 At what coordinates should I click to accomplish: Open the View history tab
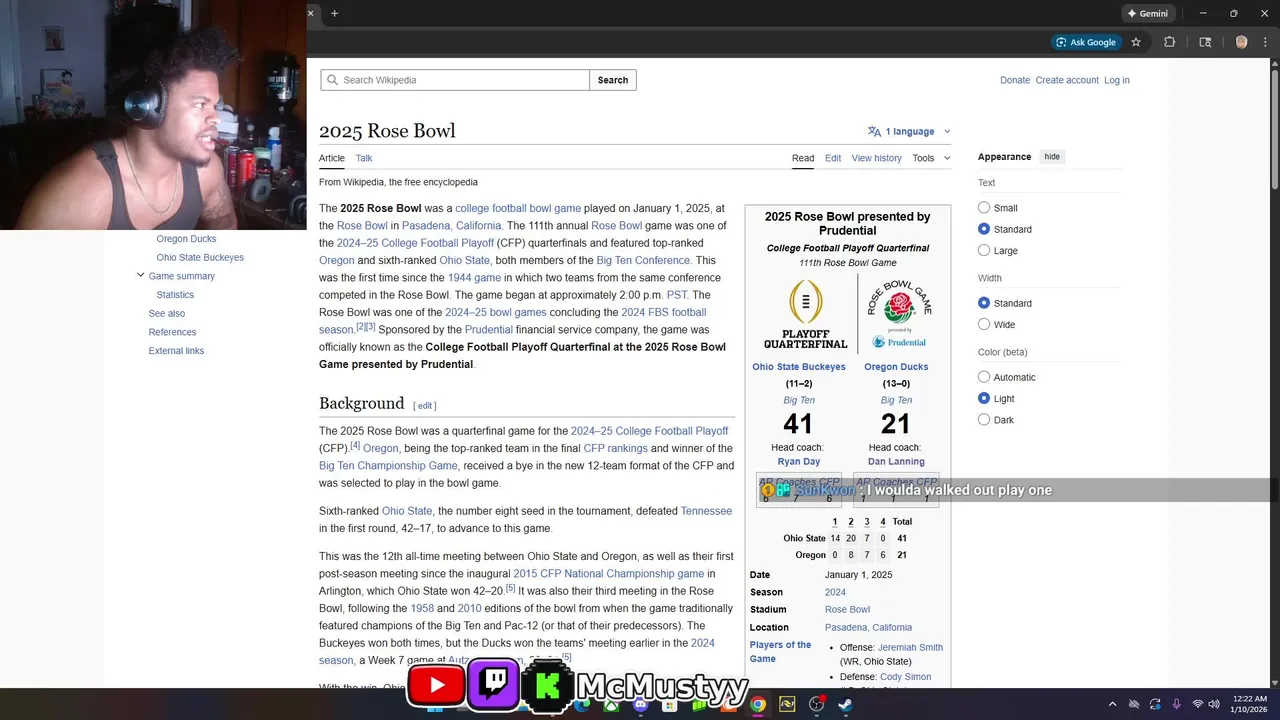[x=876, y=158]
